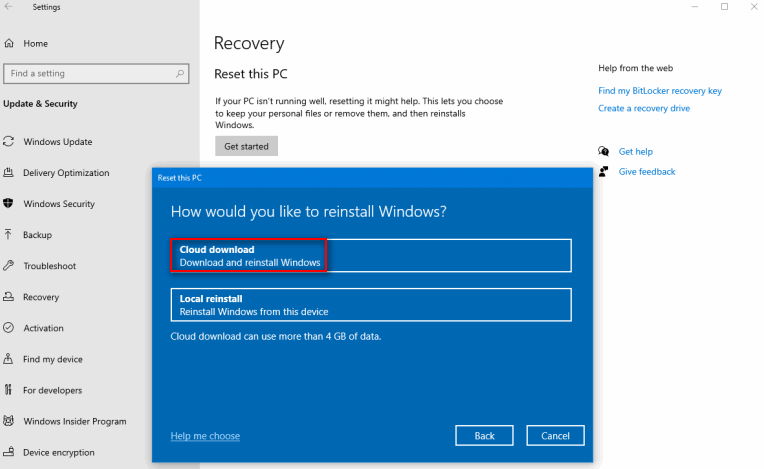This screenshot has height=469, width=764.
Task: Click the Update & Security section heading
Action: [40, 104]
